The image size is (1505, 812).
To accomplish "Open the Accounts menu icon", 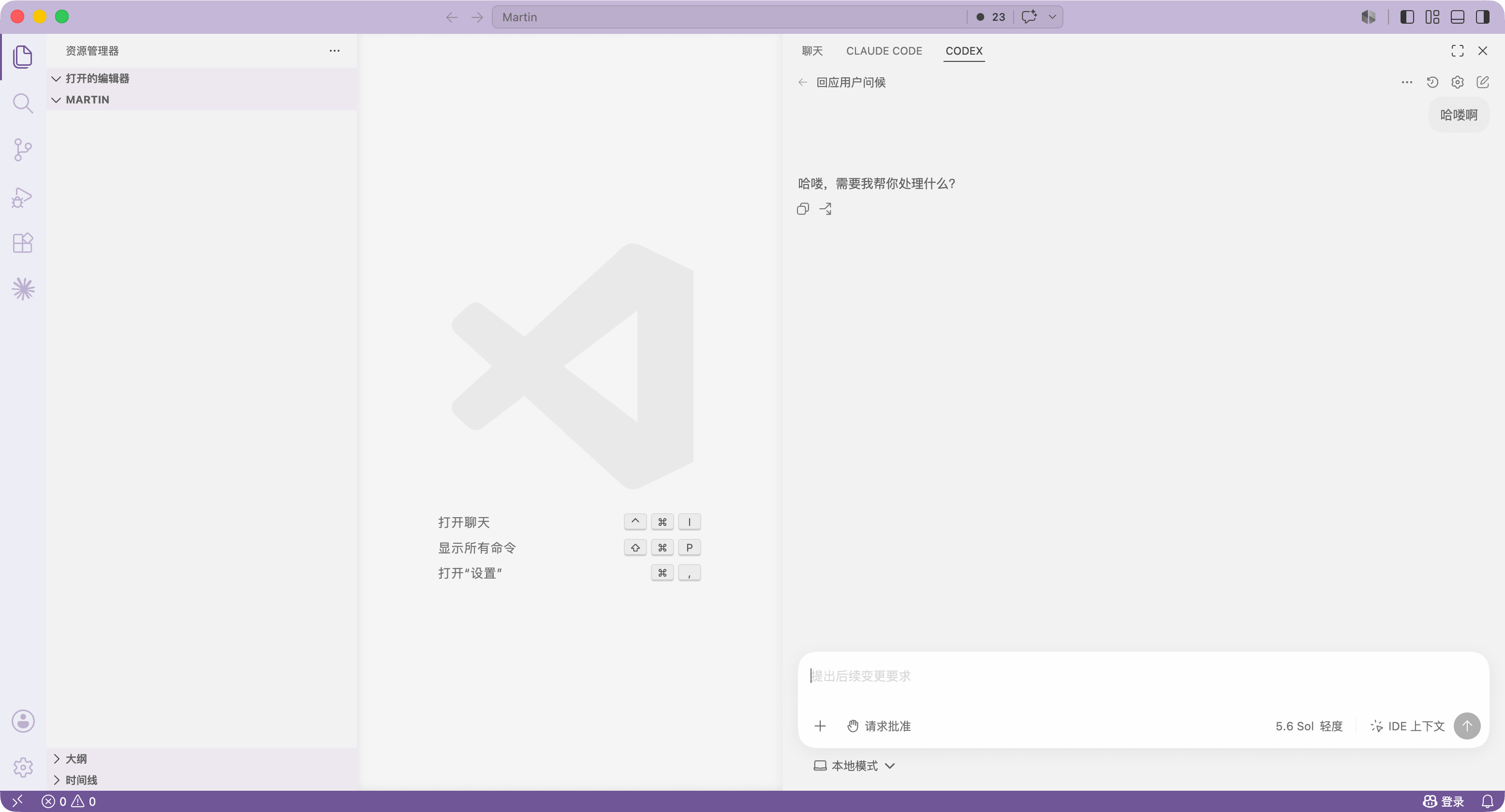I will (23, 721).
